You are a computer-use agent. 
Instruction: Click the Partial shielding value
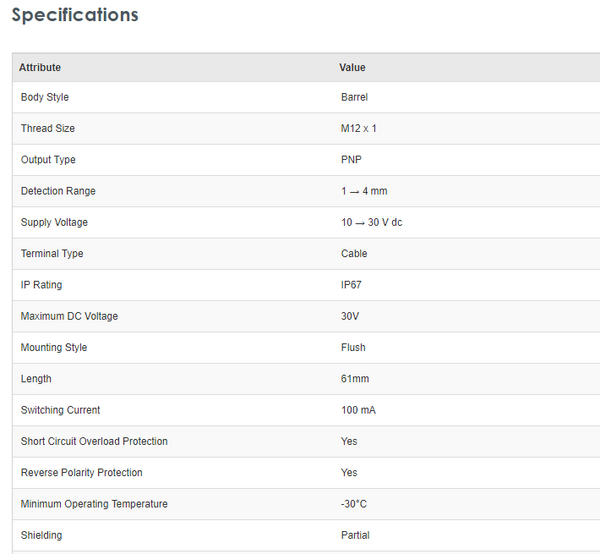355,535
